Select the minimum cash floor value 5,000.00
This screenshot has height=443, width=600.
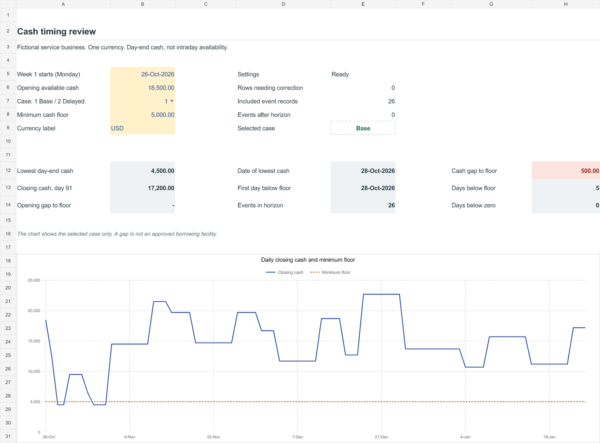tap(143, 115)
